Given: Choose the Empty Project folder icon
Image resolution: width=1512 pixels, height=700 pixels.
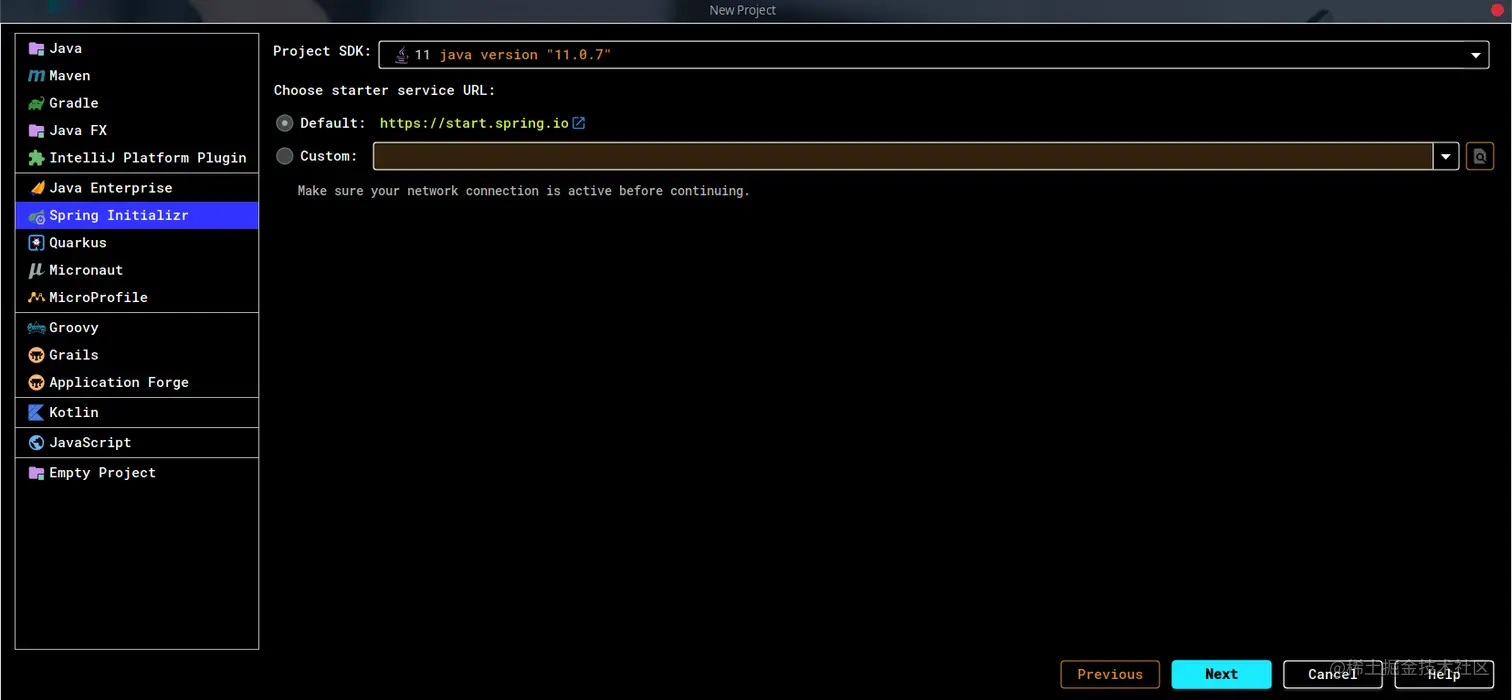Looking at the screenshot, I should 36,473.
